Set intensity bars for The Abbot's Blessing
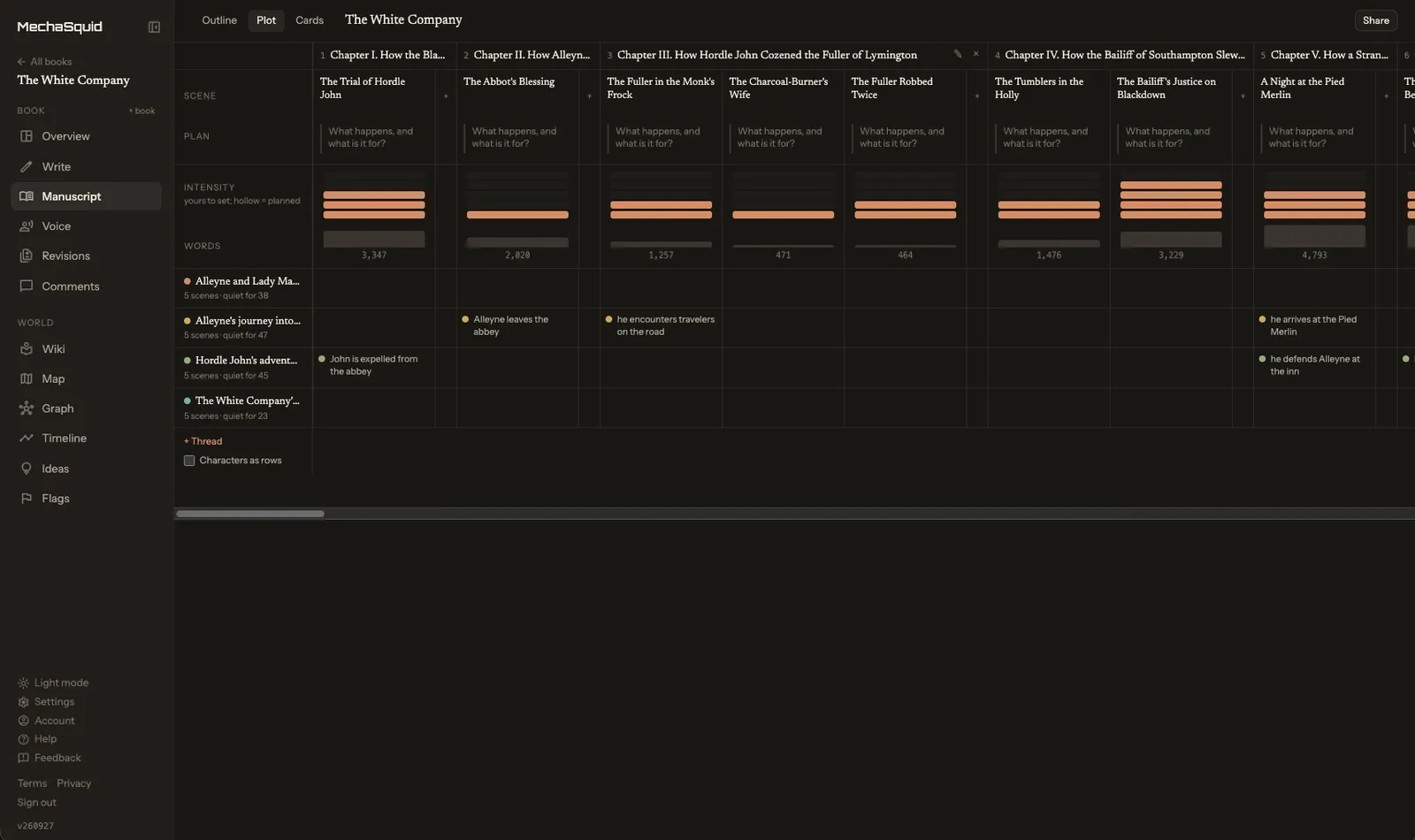This screenshot has height=840, width=1415. tap(517, 195)
